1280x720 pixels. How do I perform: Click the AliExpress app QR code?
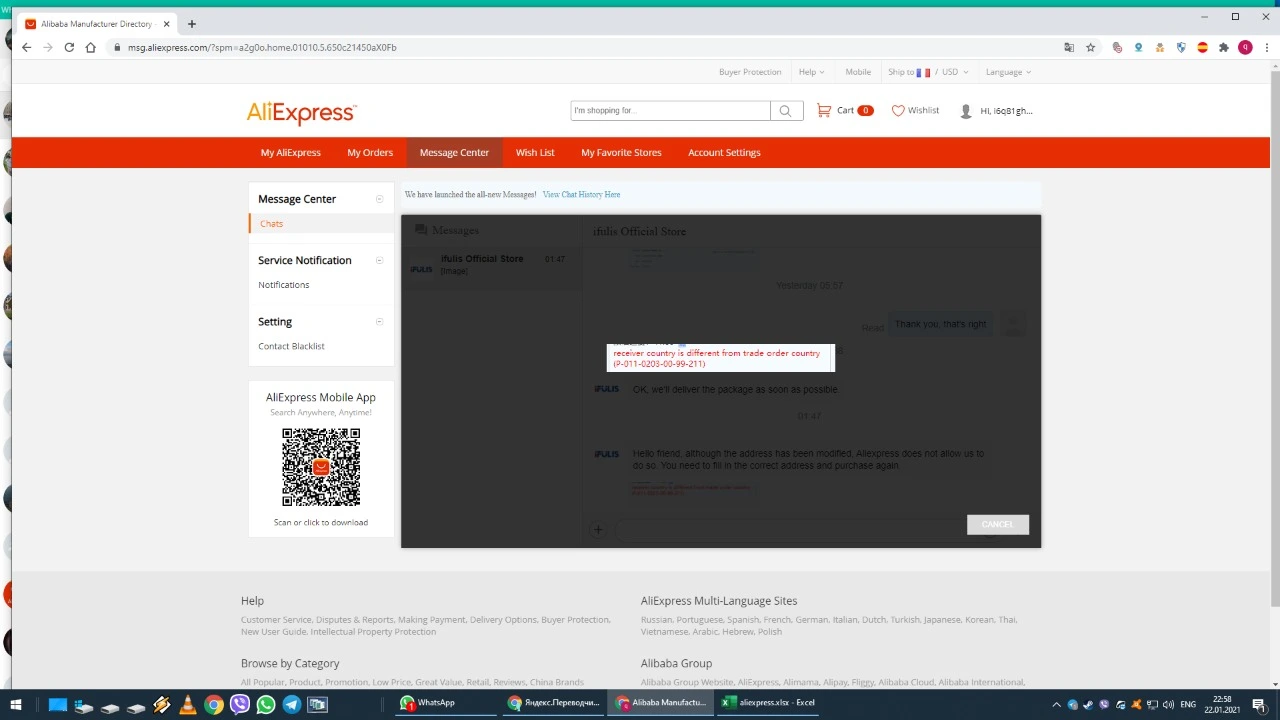[x=321, y=467]
